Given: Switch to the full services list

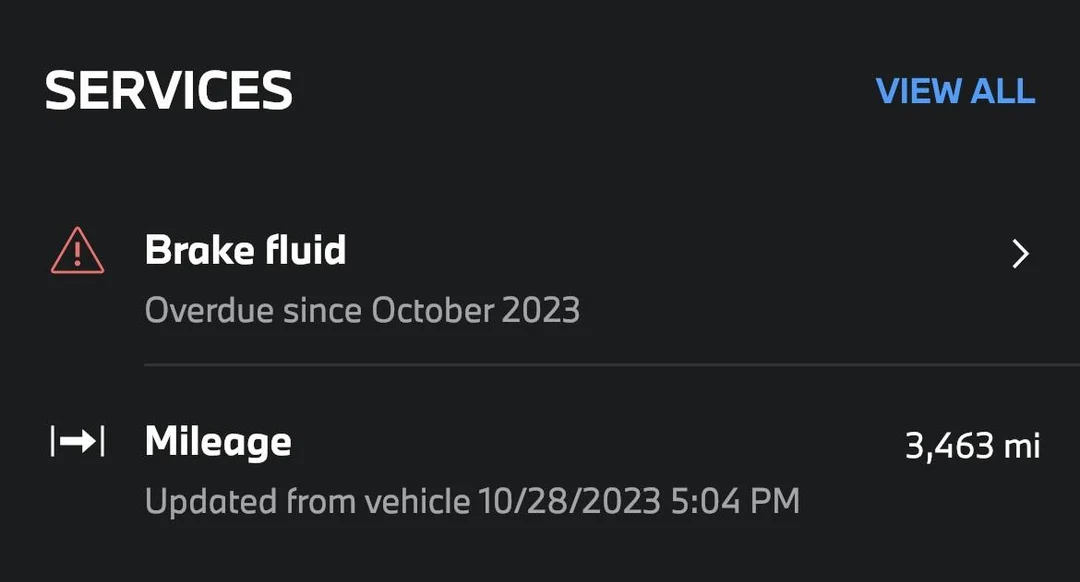Looking at the screenshot, I should pyautogui.click(x=955, y=92).
